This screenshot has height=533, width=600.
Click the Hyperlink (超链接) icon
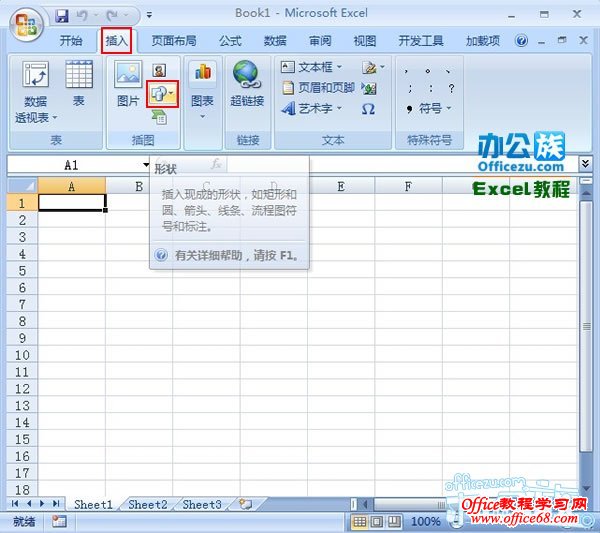[246, 83]
